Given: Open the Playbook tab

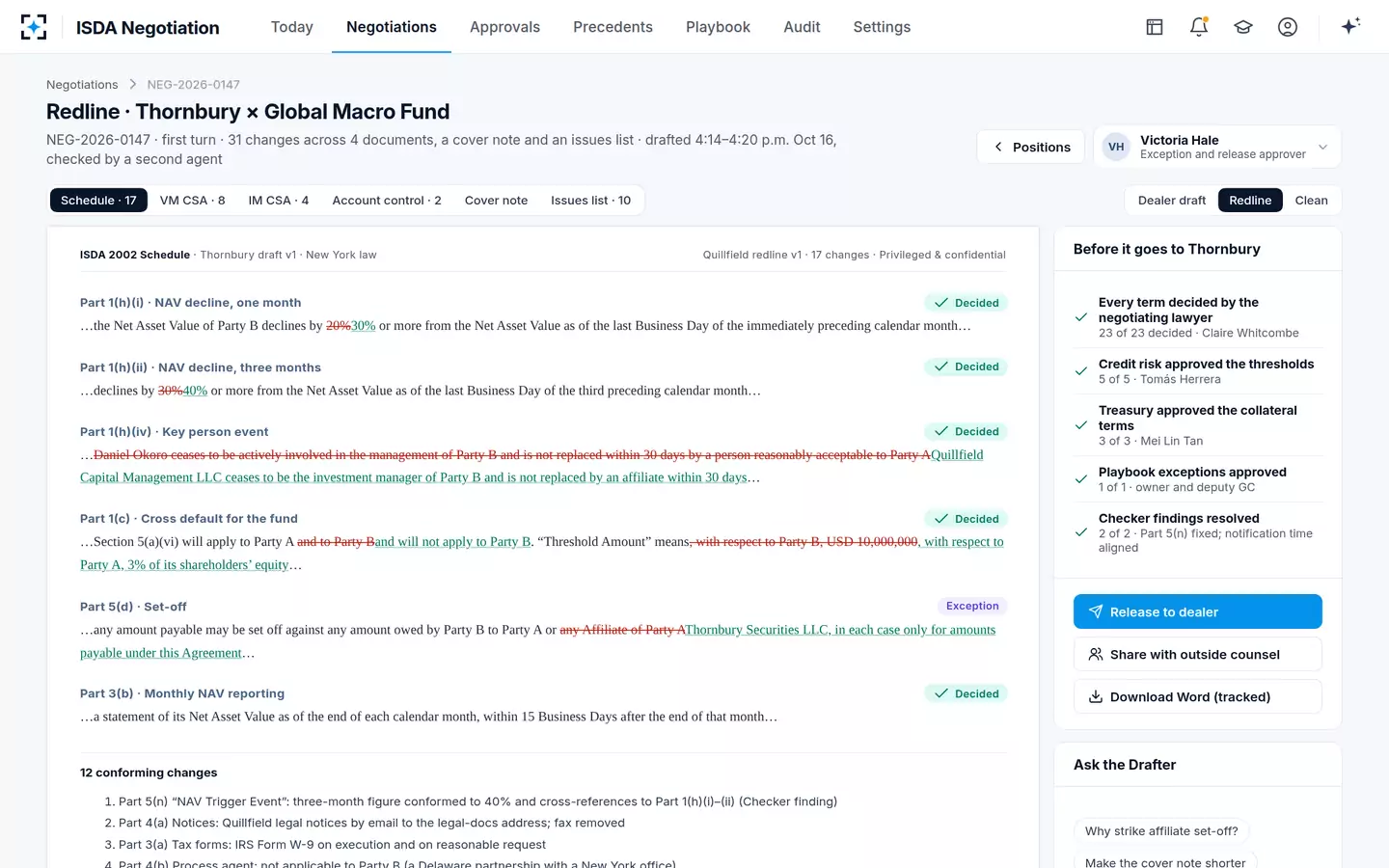Looking at the screenshot, I should click(x=718, y=27).
